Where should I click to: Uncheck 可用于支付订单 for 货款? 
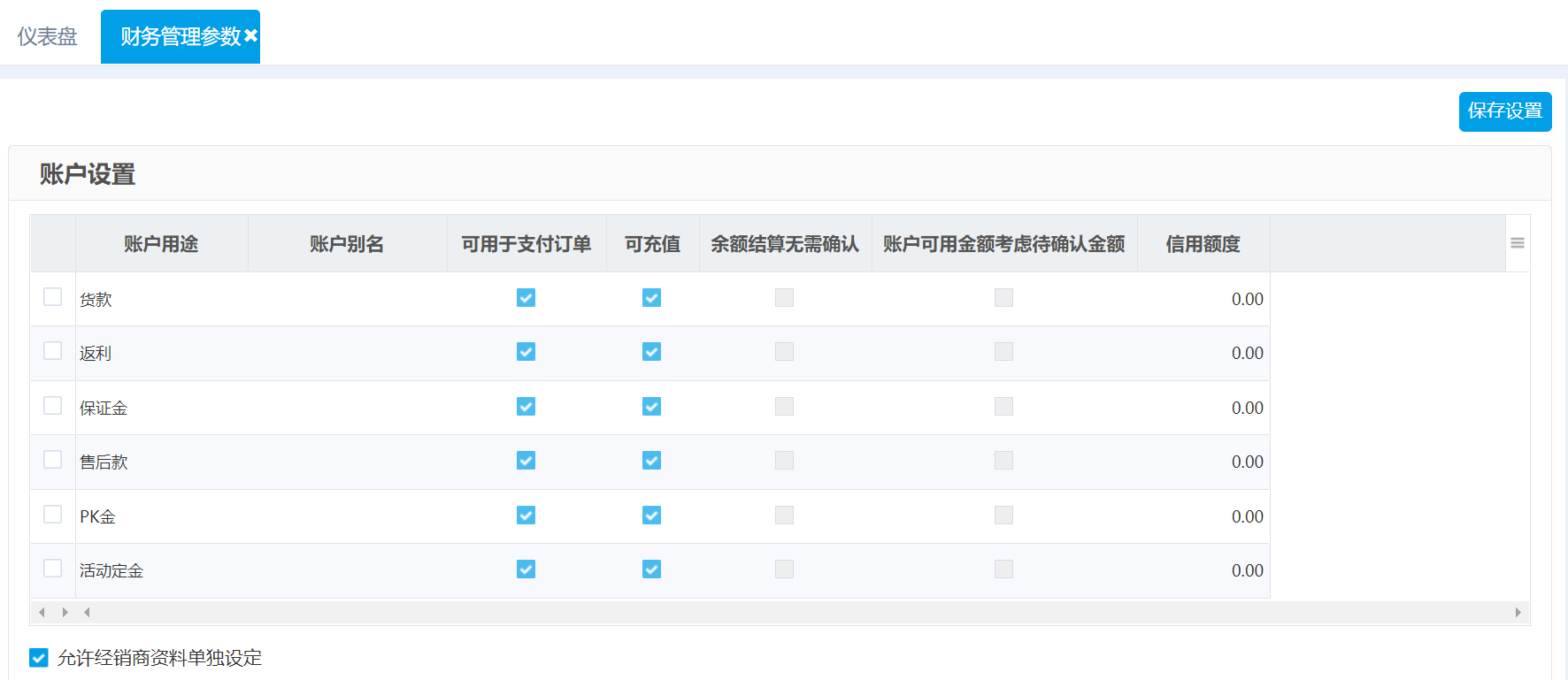527,298
